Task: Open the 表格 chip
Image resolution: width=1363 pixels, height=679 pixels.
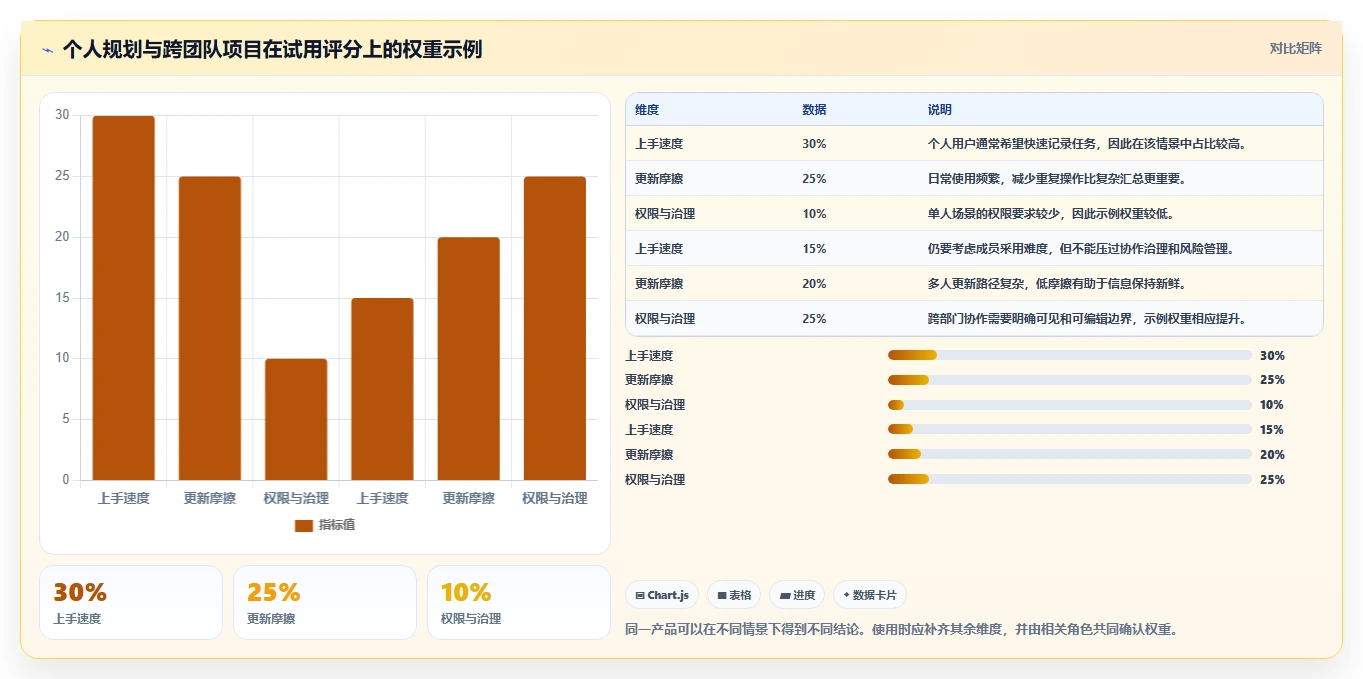Action: (734, 595)
